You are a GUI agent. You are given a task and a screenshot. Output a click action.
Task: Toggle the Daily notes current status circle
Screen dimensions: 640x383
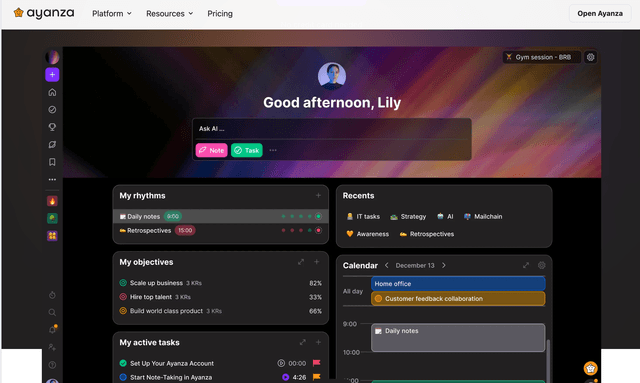point(318,216)
